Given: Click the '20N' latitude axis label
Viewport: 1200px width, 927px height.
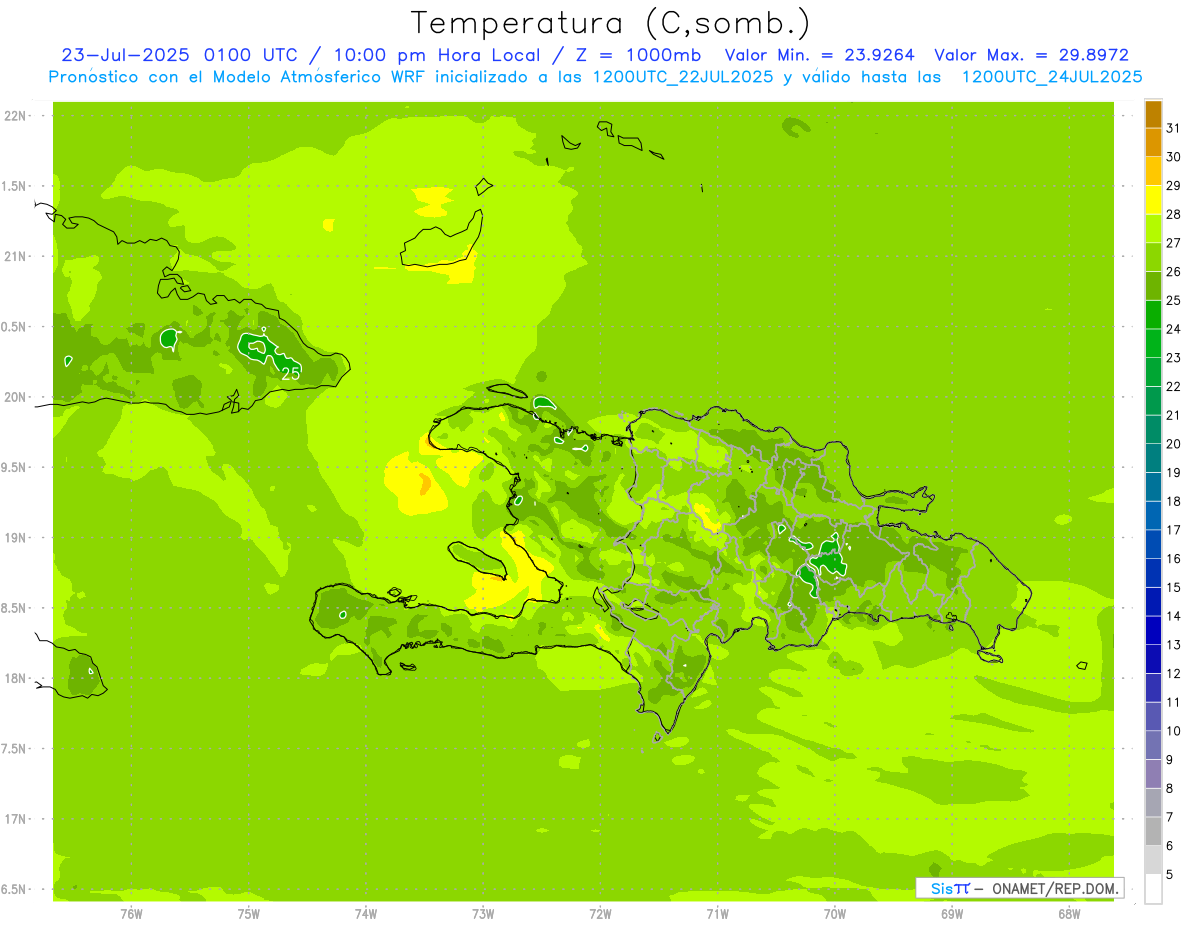Looking at the screenshot, I should click(15, 397).
